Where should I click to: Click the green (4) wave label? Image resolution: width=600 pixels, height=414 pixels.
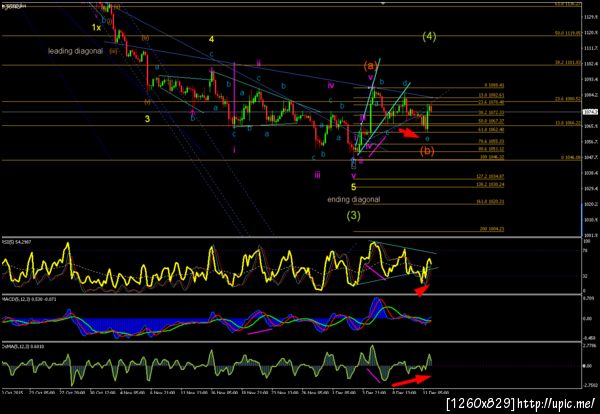429,37
